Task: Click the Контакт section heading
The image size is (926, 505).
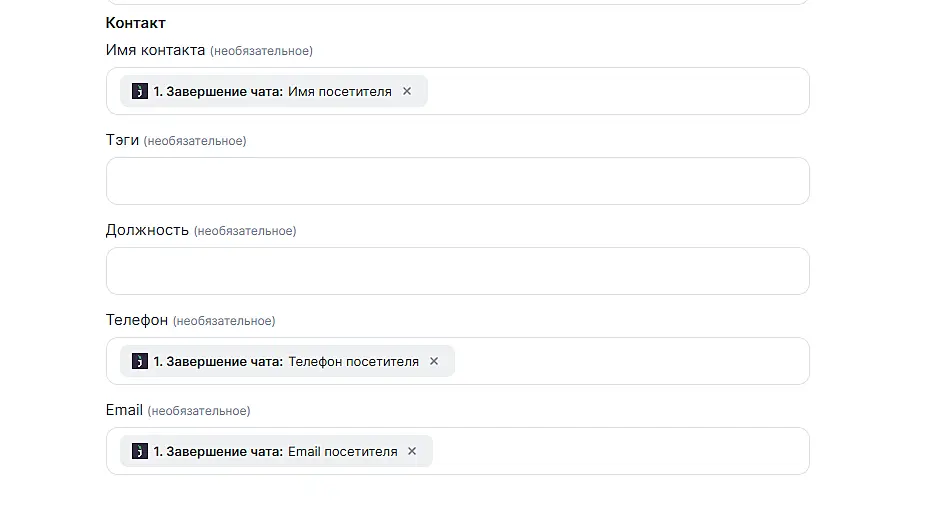Action: 135,22
